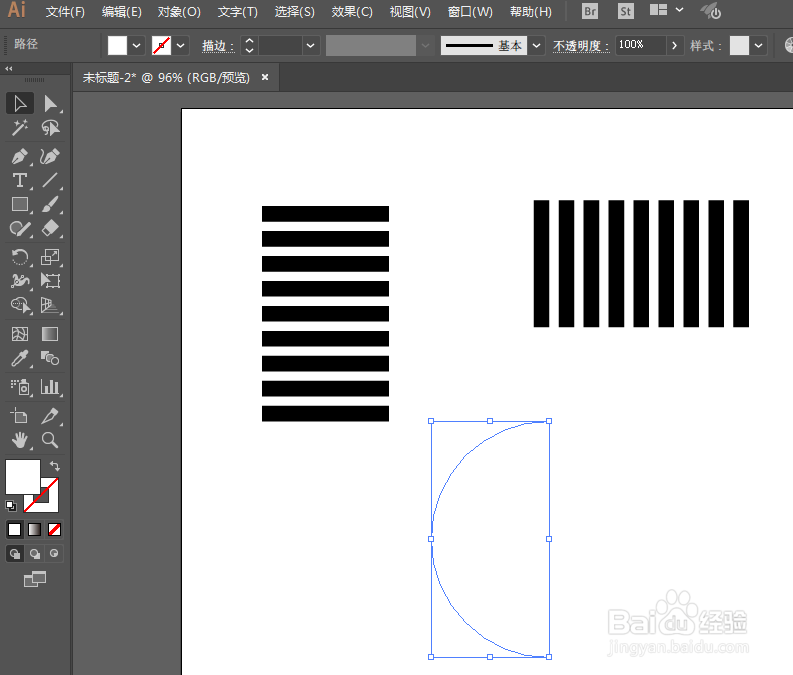
Task: Pick the Rectangle tool
Action: (x=20, y=205)
